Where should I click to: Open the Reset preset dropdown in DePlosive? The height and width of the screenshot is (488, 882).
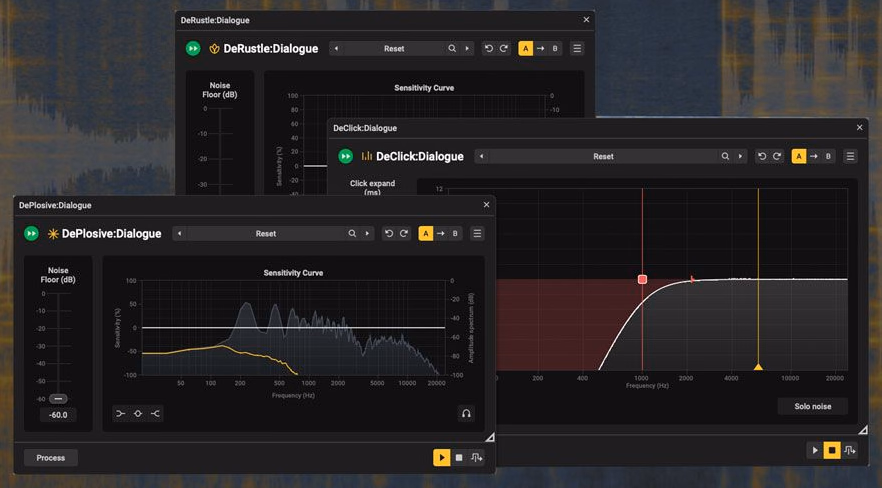[266, 233]
